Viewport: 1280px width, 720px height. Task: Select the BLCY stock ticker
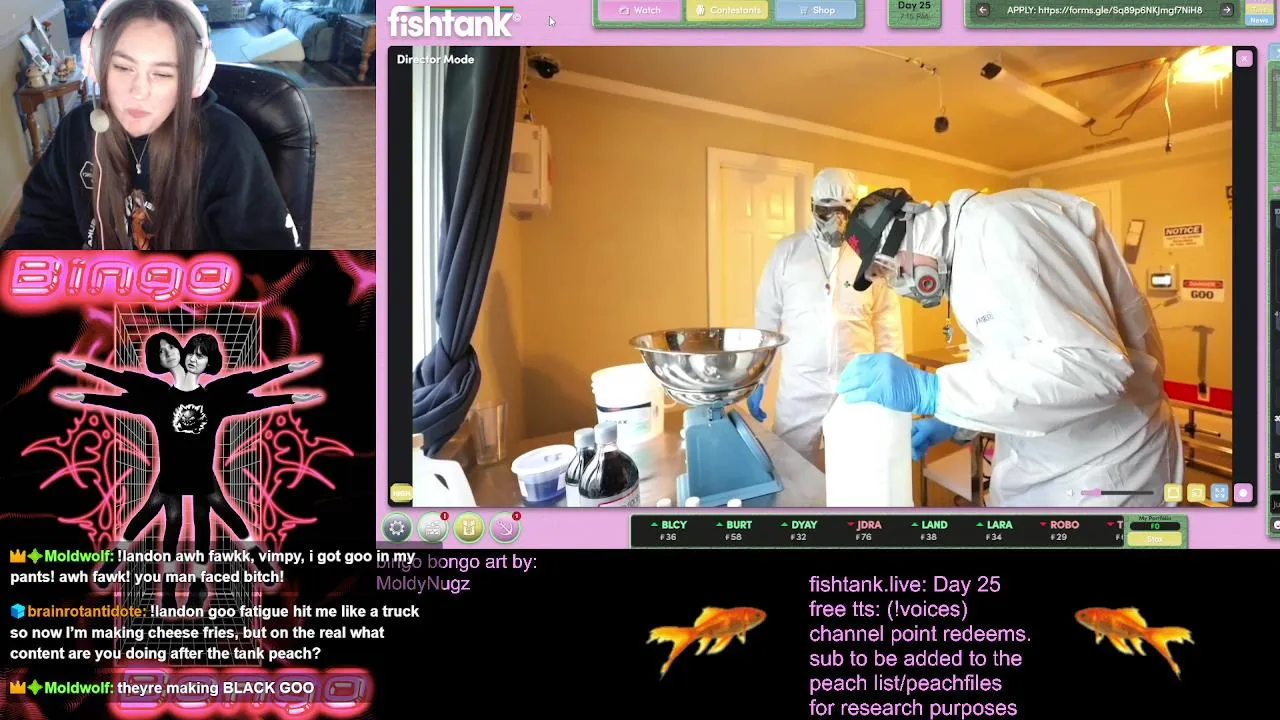click(669, 531)
